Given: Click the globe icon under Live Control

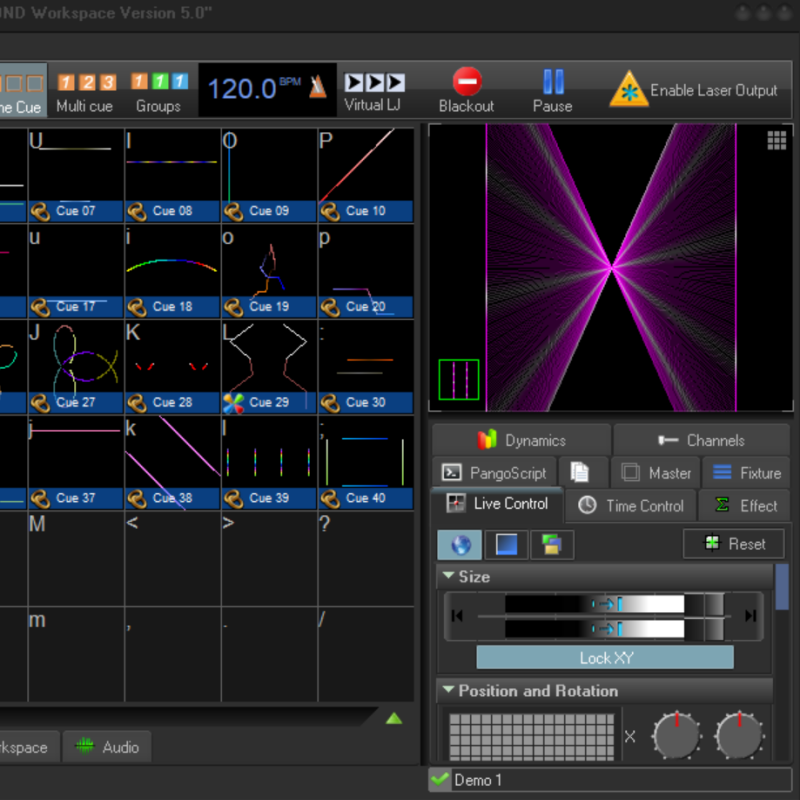Looking at the screenshot, I should pos(460,544).
